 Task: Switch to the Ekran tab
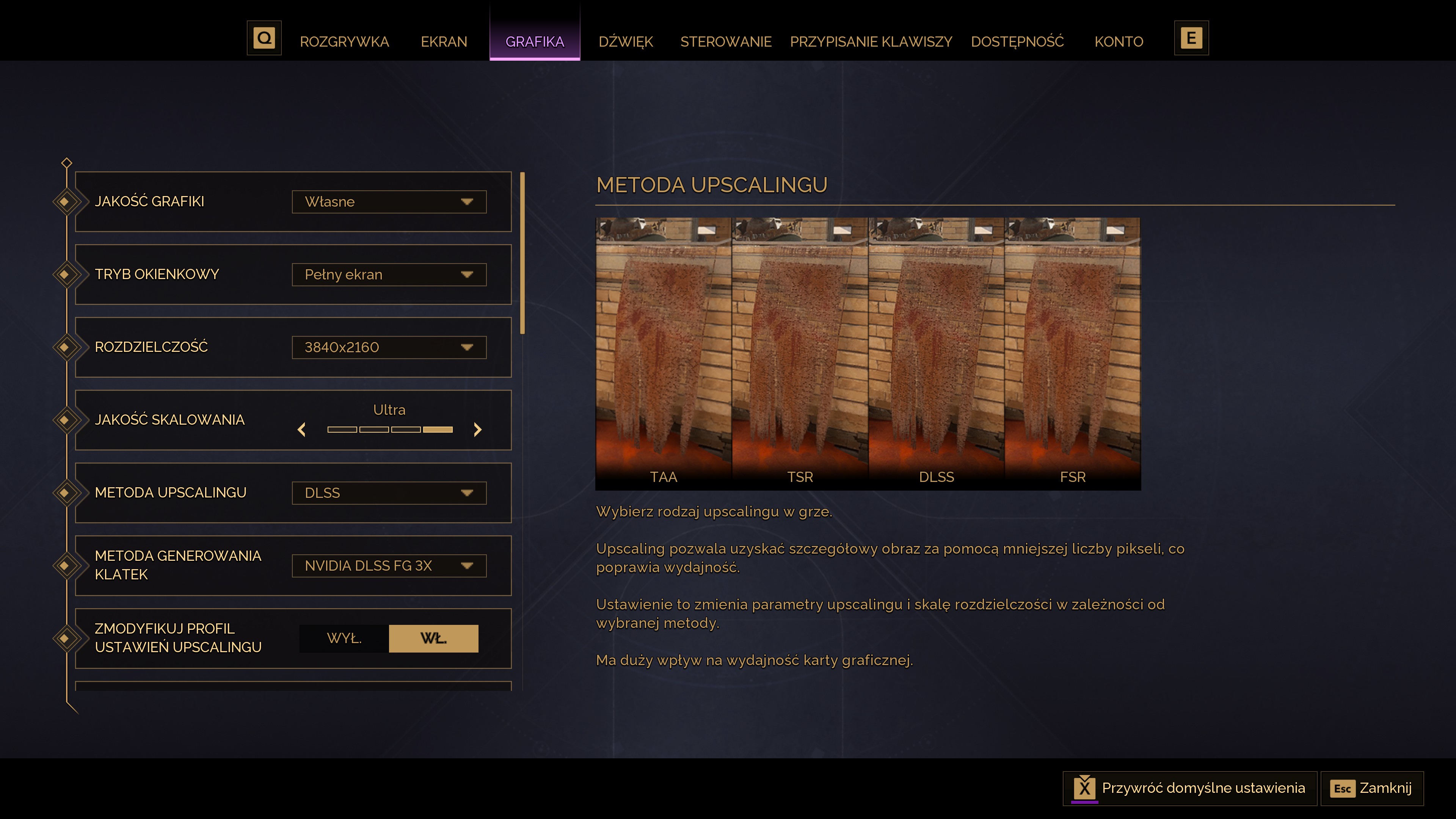tap(444, 42)
